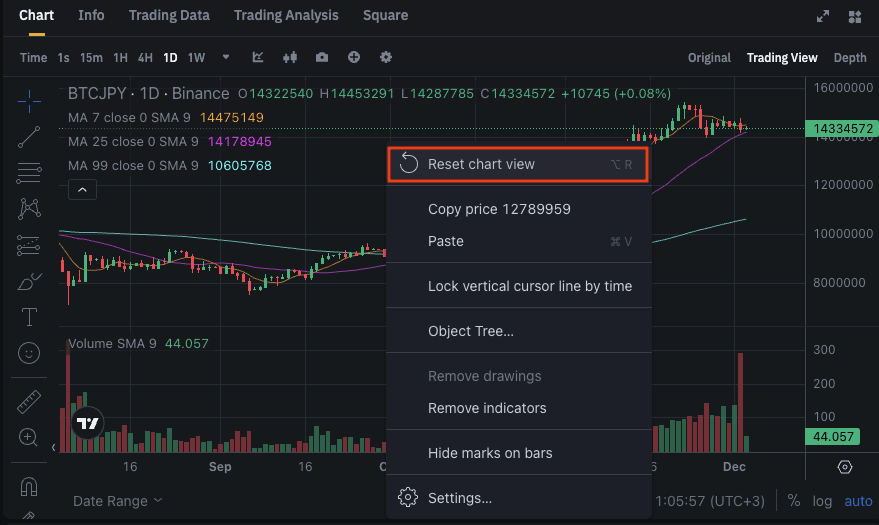Click the UTC+3 time zone display
This screenshot has height=525, width=879.
pyautogui.click(x=710, y=501)
